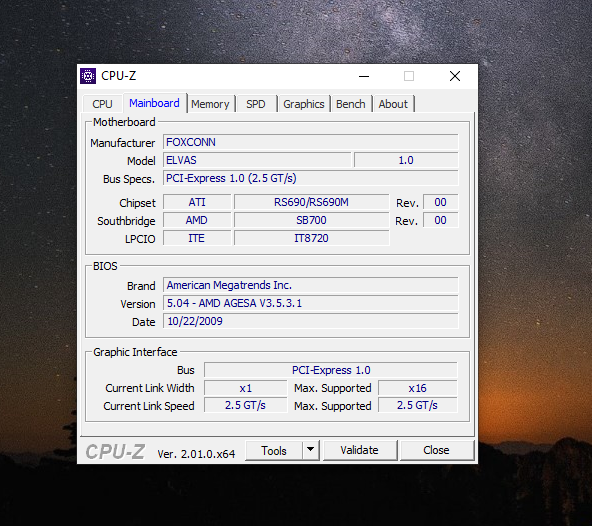Viewport: 593px width, 528px height.
Task: Click the Max. Supported speed 2.5 GT/s value
Action: pyautogui.click(x=418, y=405)
